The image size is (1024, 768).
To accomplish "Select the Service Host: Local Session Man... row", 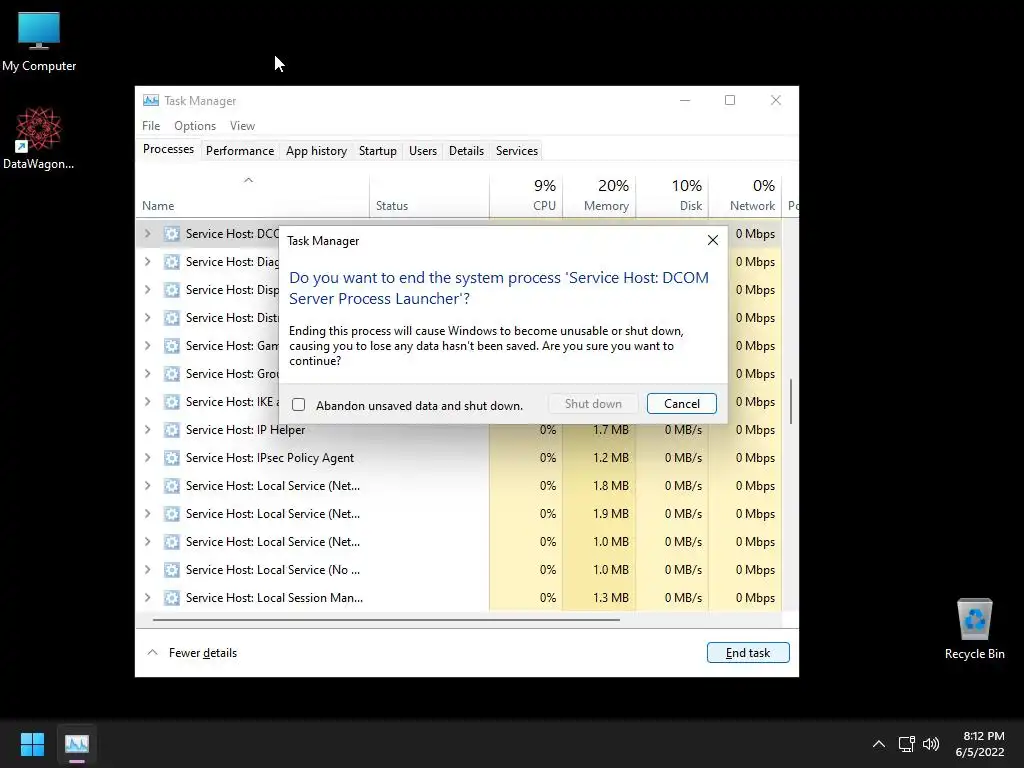I will [x=458, y=598].
